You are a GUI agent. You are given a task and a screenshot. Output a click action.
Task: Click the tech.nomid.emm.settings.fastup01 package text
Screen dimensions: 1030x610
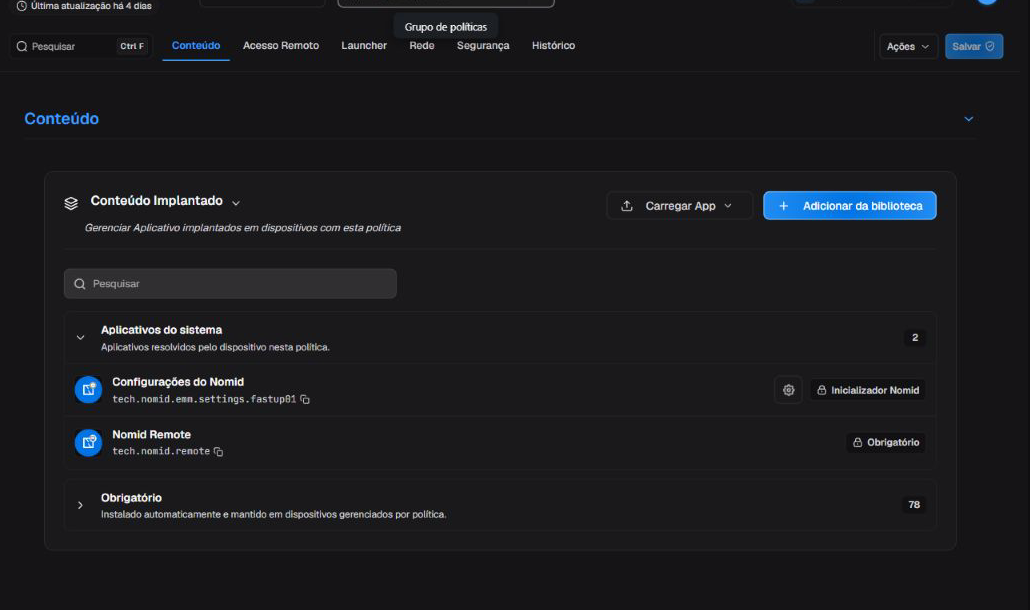(204, 399)
